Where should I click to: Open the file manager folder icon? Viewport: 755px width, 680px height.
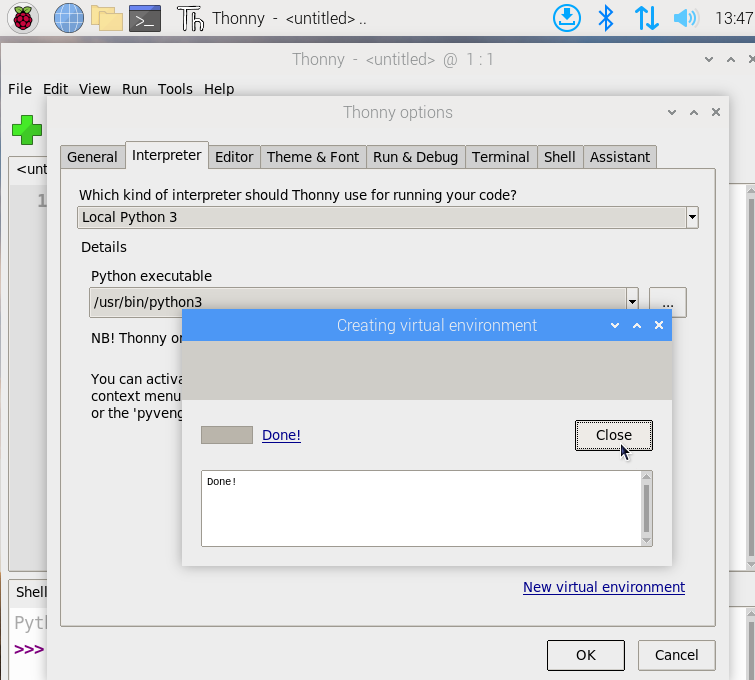click(106, 18)
